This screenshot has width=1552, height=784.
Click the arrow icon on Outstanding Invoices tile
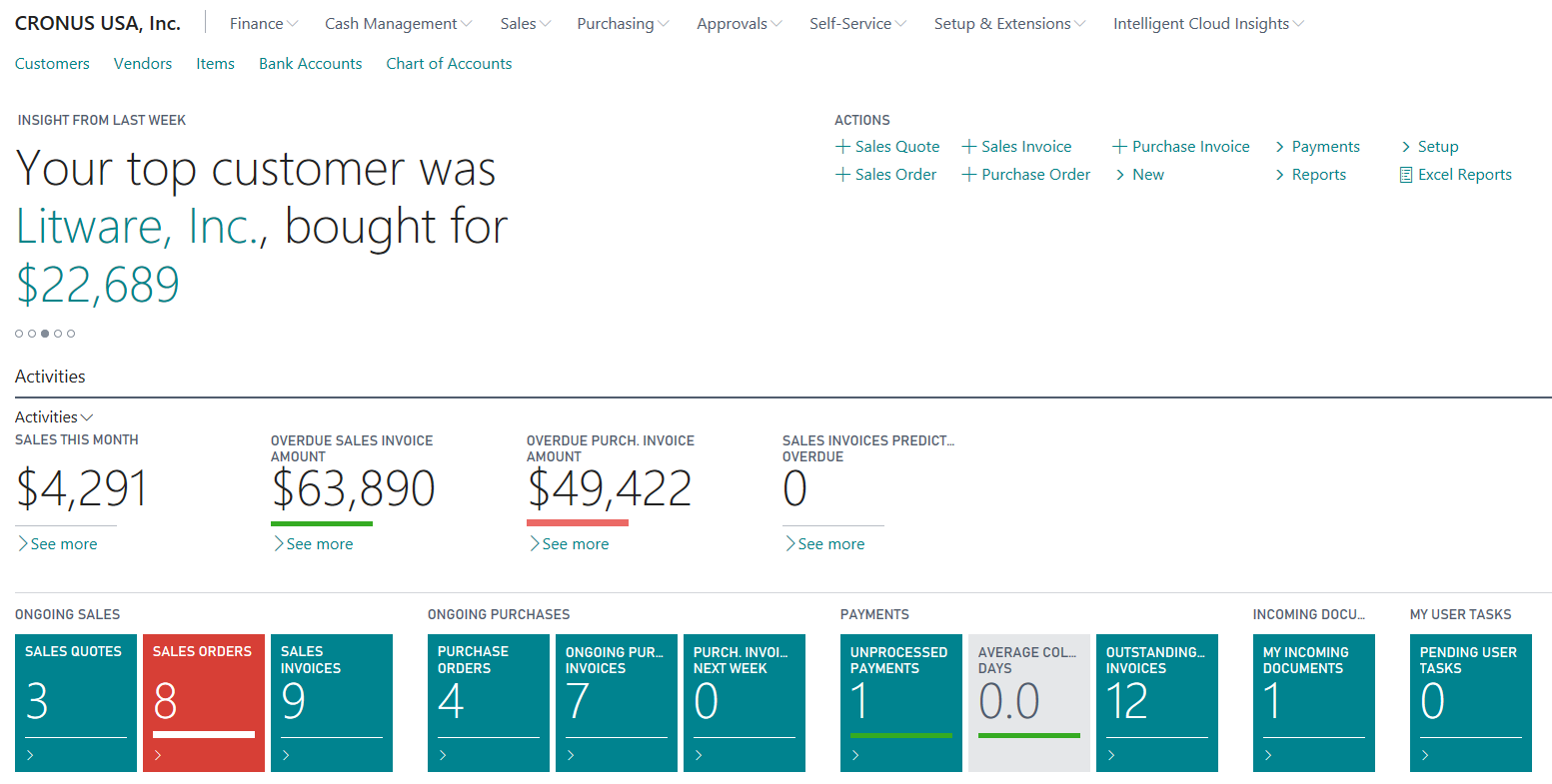coord(1111,756)
